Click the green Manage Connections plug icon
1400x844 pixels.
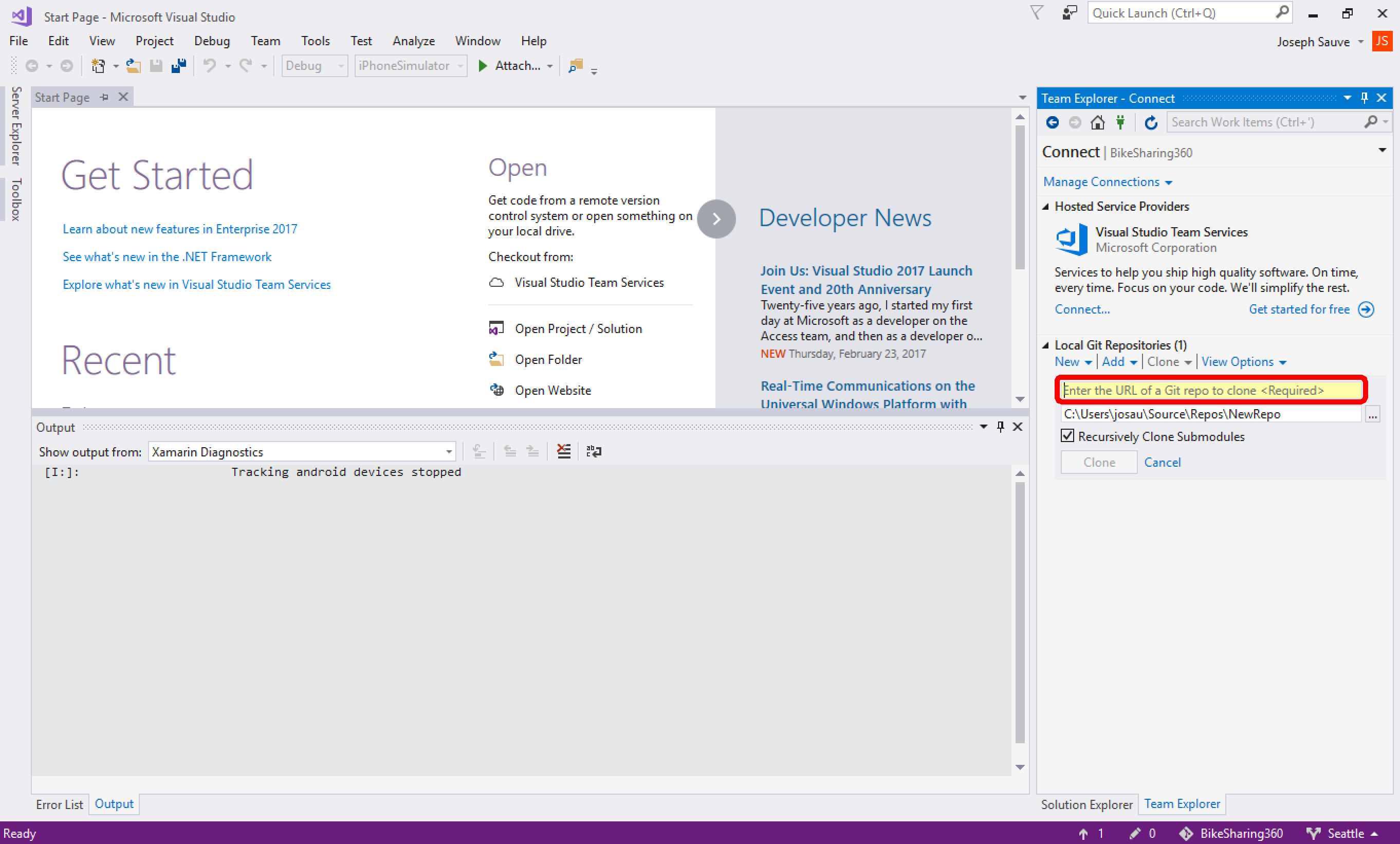point(1120,122)
